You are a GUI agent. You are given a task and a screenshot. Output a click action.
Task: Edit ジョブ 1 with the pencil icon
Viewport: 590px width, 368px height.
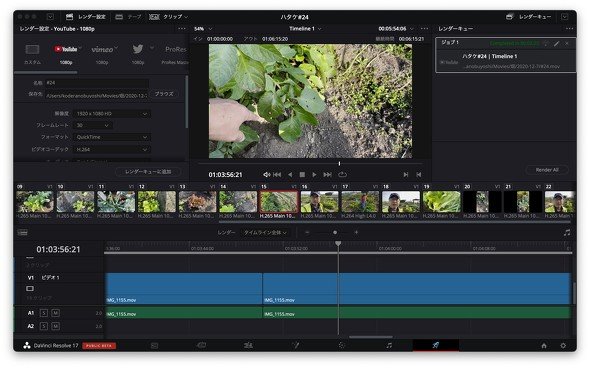tap(557, 44)
